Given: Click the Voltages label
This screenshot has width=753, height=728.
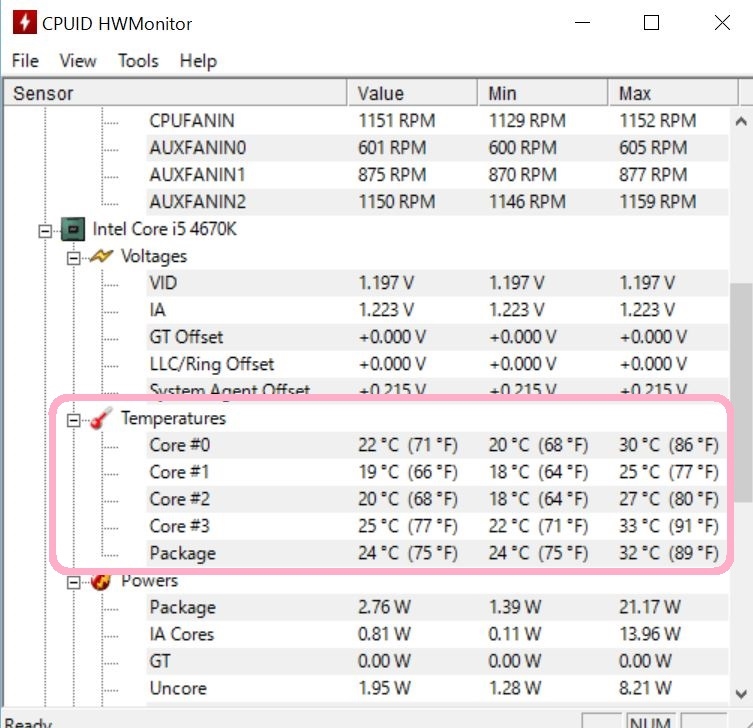Looking at the screenshot, I should (154, 256).
